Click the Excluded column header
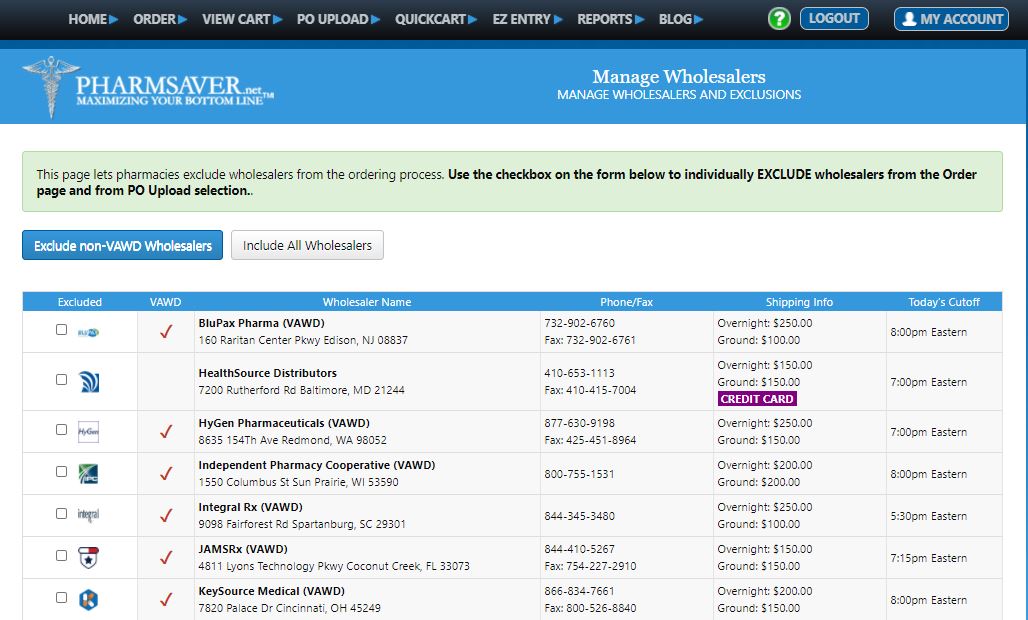1028x620 pixels. pyautogui.click(x=79, y=302)
